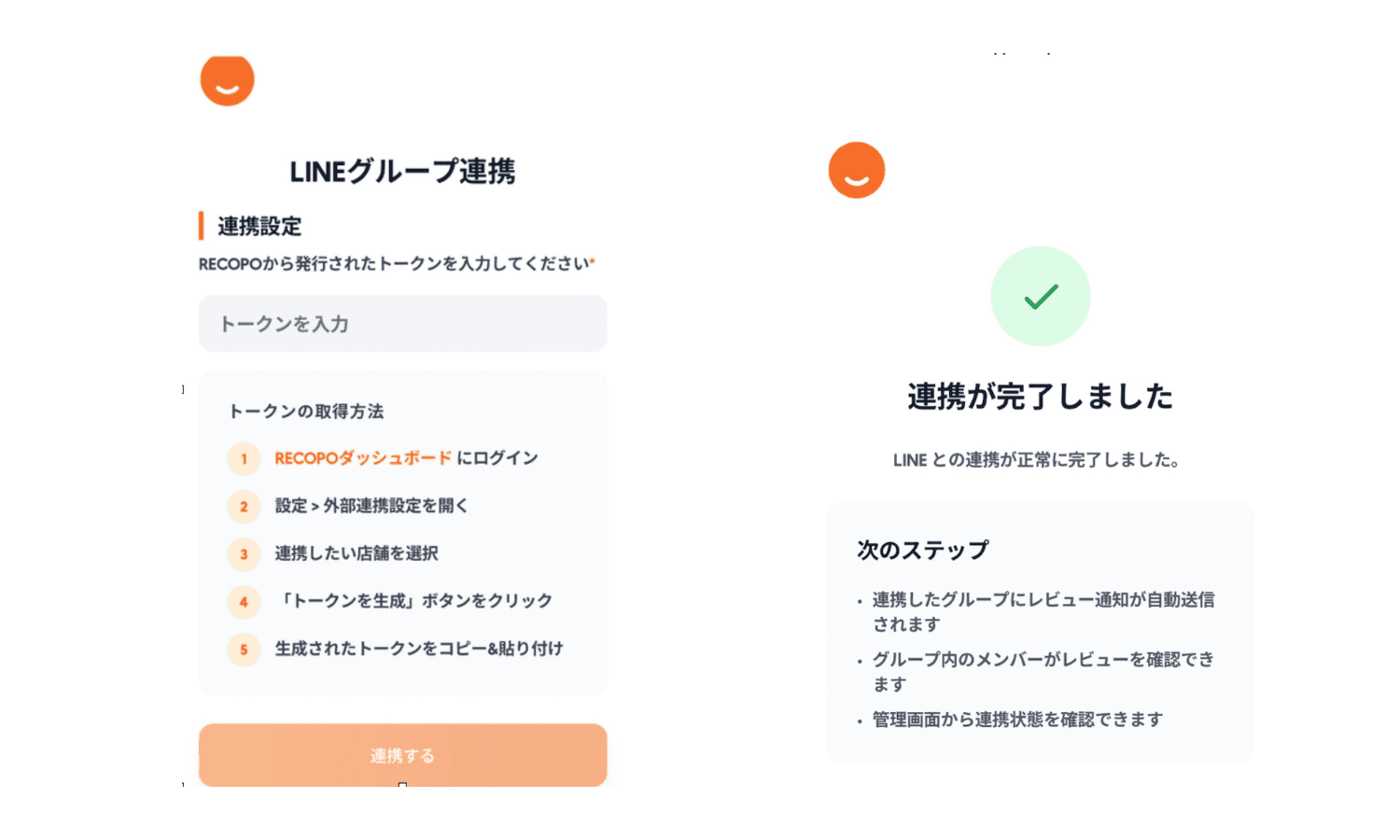The width and height of the screenshot is (1400, 840).
Task: Click step number 1 circle badge
Action: (244, 458)
